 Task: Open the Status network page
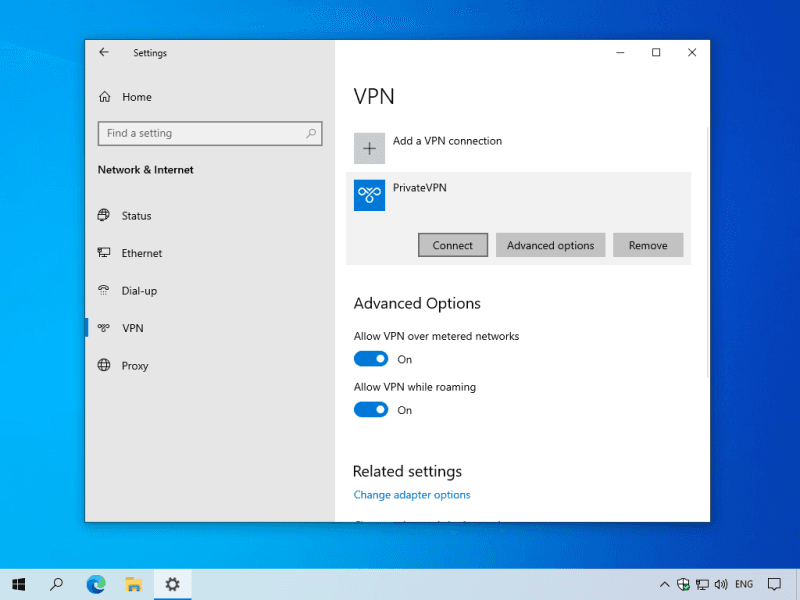(136, 216)
